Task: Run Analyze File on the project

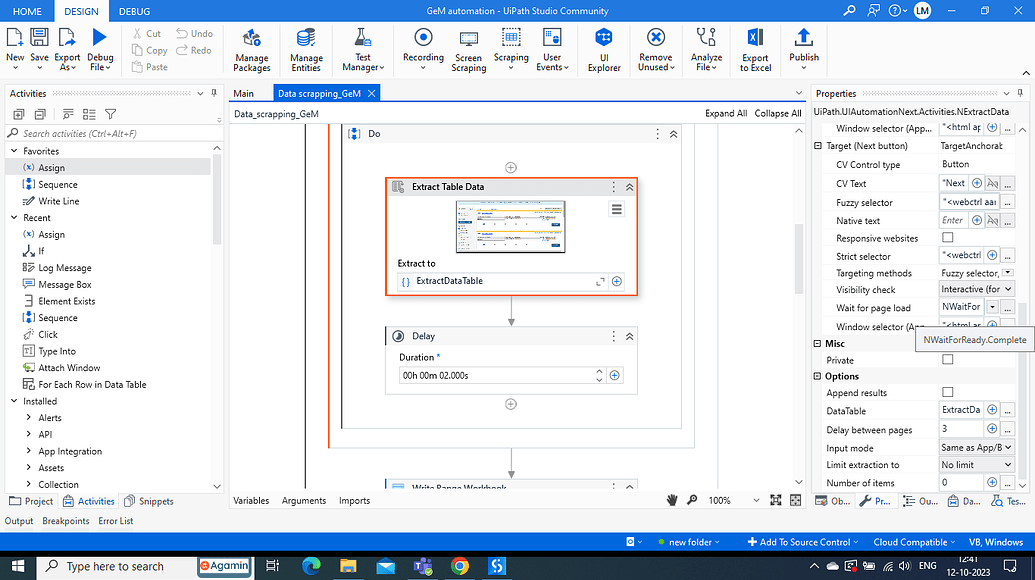Action: point(706,50)
